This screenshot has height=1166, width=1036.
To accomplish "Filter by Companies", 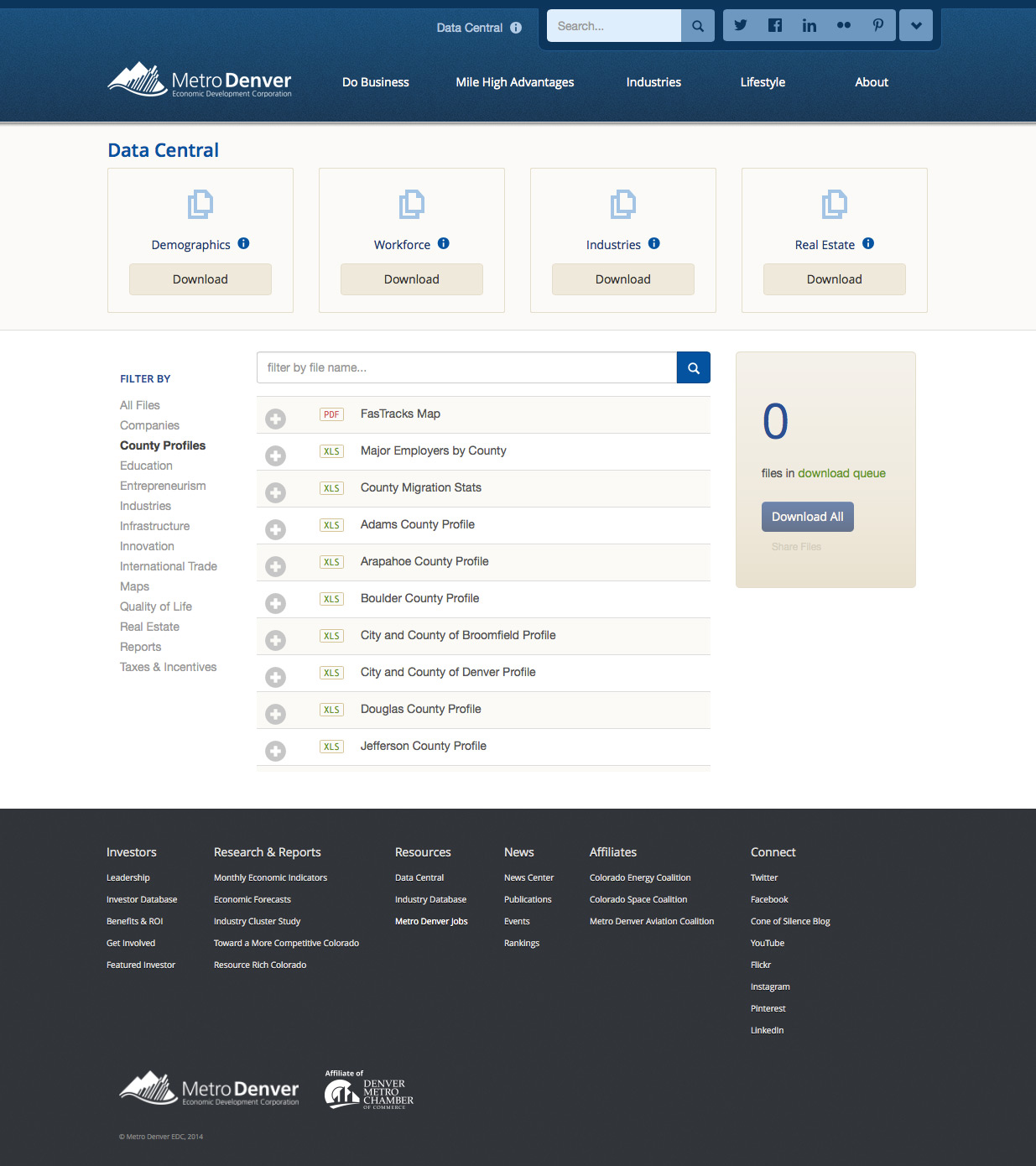I will click(149, 425).
